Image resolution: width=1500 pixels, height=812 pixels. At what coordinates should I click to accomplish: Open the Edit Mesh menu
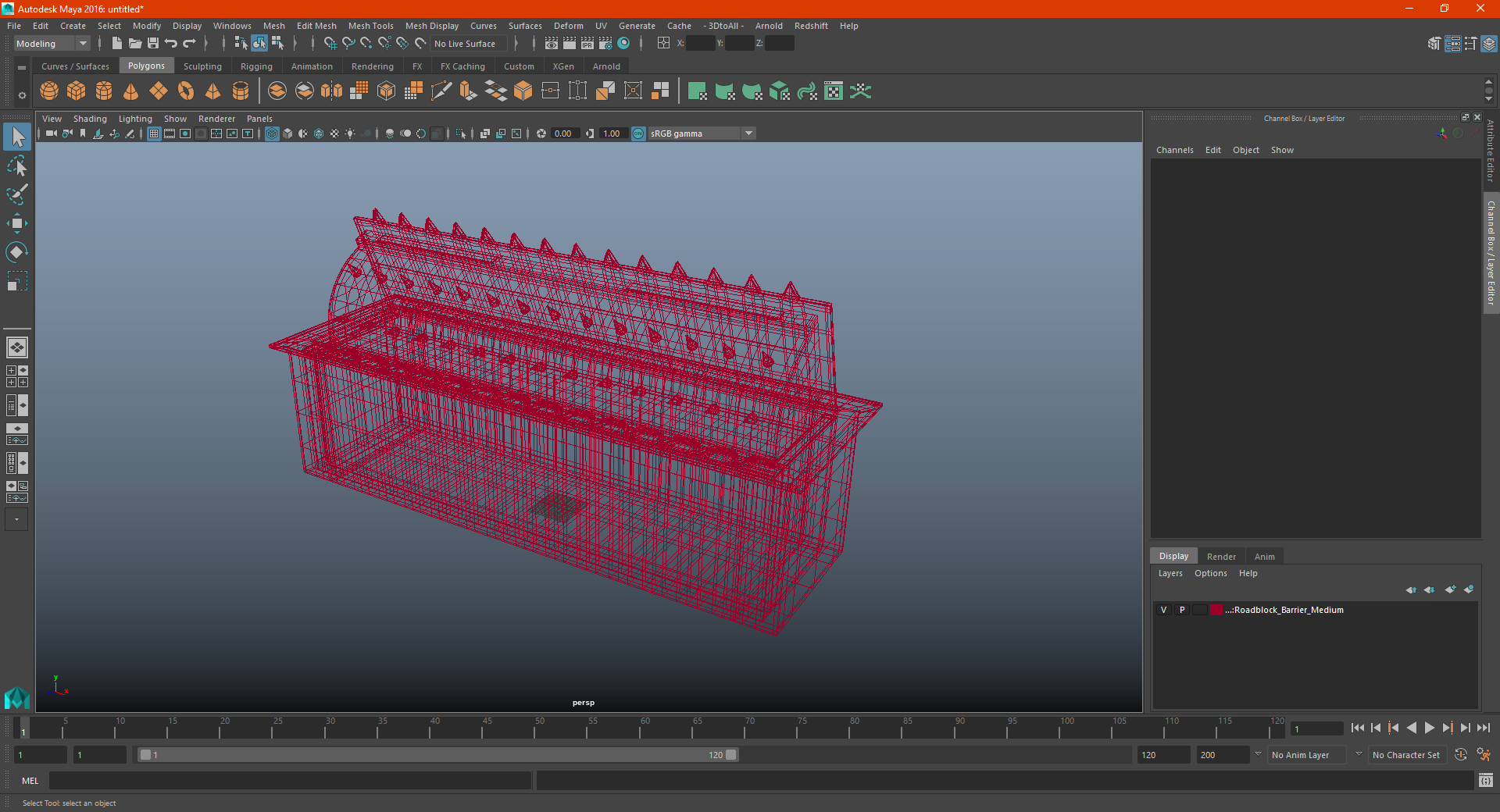pyautogui.click(x=316, y=26)
